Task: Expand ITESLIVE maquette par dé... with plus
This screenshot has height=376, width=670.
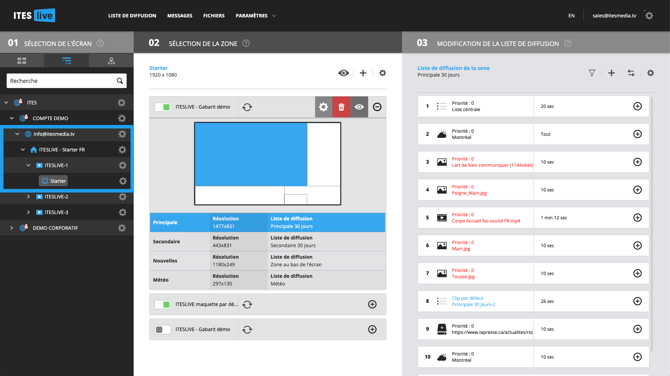Action: (372, 304)
